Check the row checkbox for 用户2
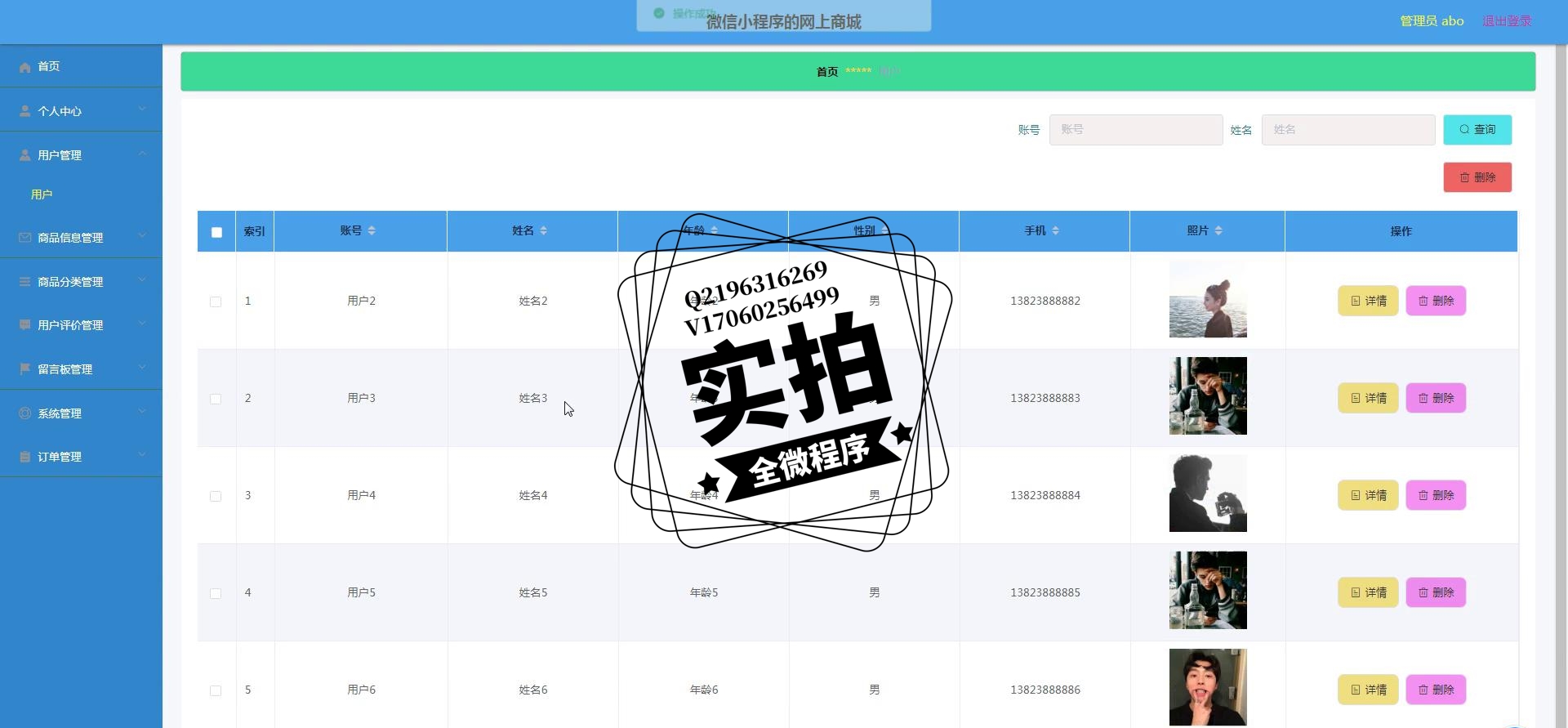 216,301
